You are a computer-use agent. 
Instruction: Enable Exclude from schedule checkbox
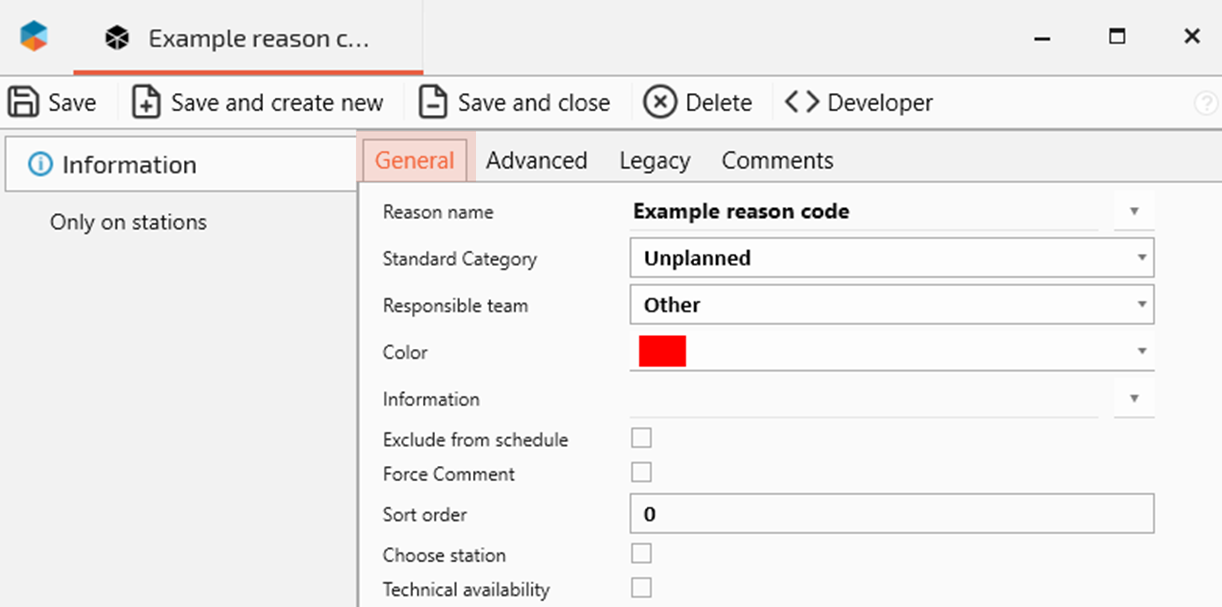tap(641, 438)
